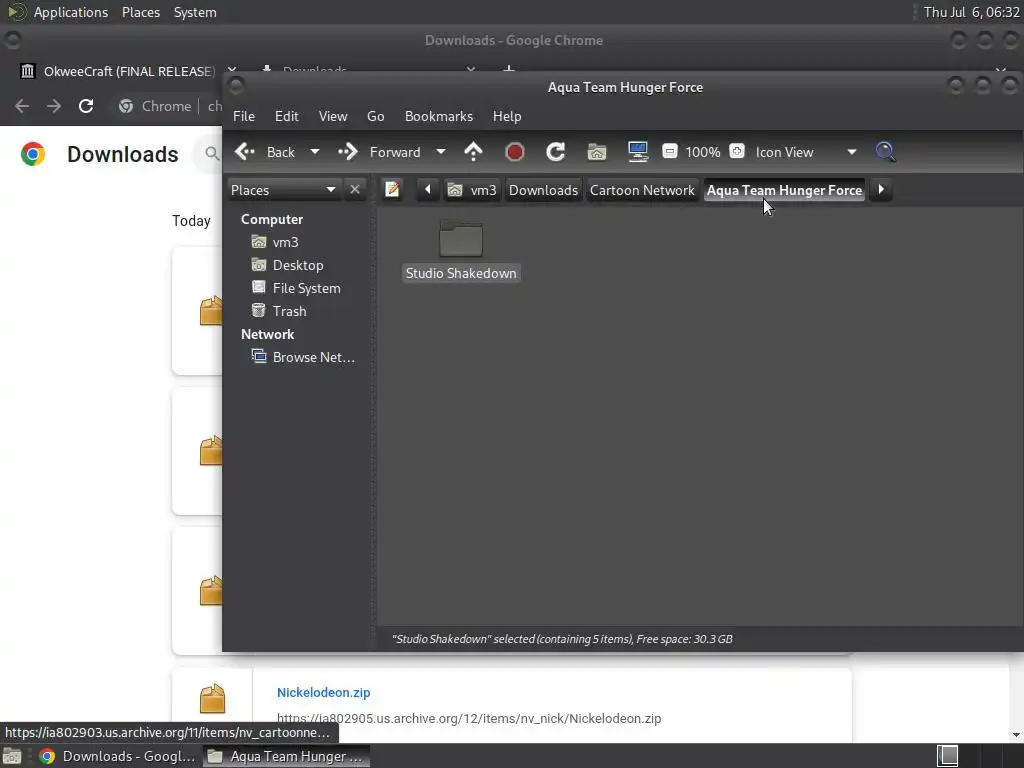Screen dimensions: 1024x768
Task: Click the vm3 path bar button
Action: 472,190
